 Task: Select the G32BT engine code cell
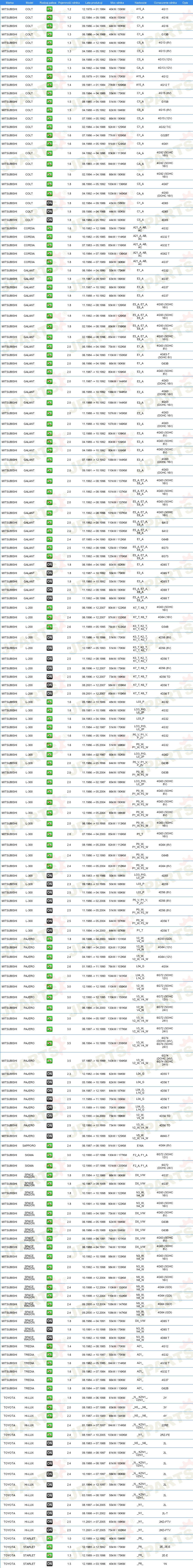(165, 135)
